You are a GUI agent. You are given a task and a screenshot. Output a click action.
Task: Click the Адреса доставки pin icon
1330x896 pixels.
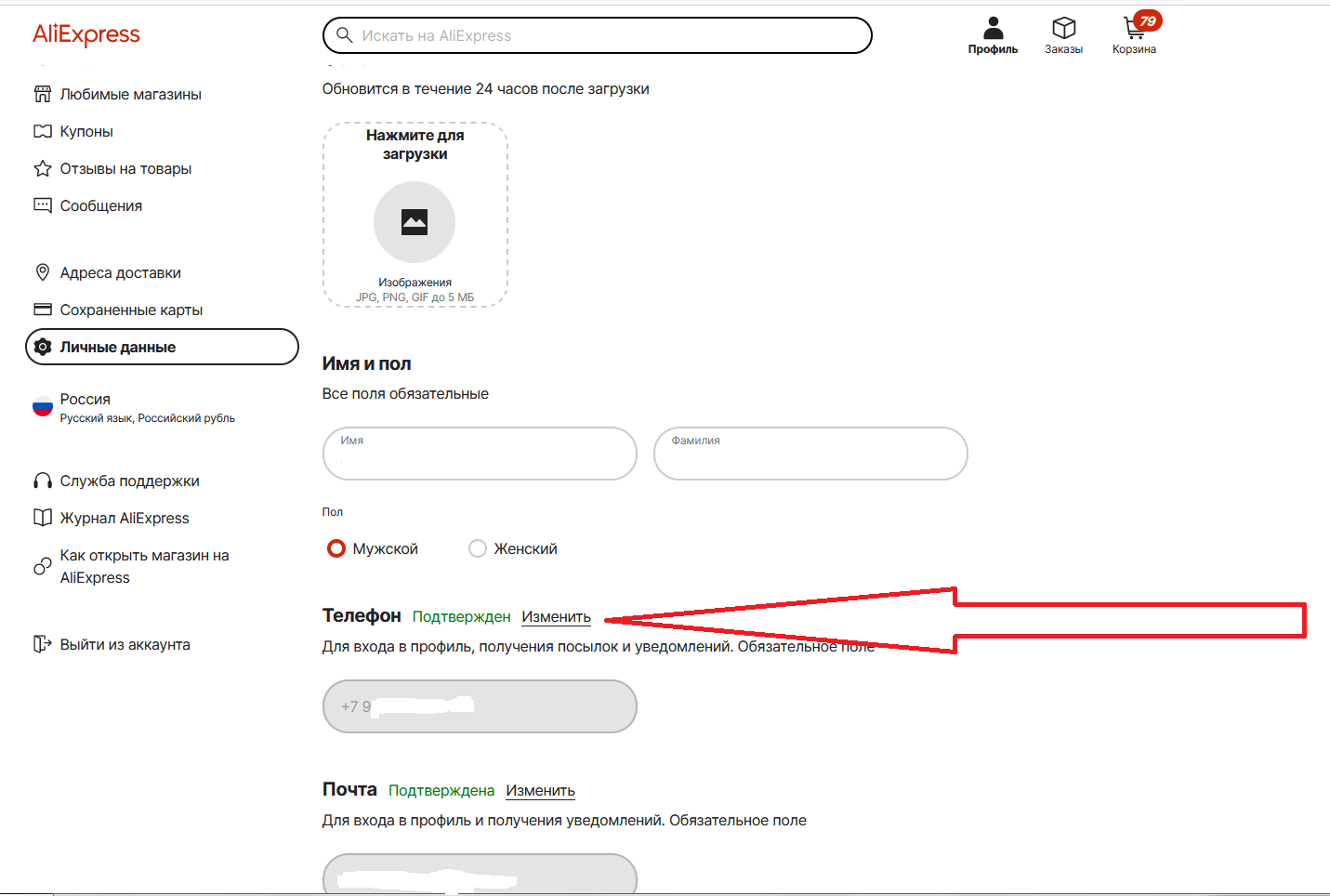click(43, 272)
